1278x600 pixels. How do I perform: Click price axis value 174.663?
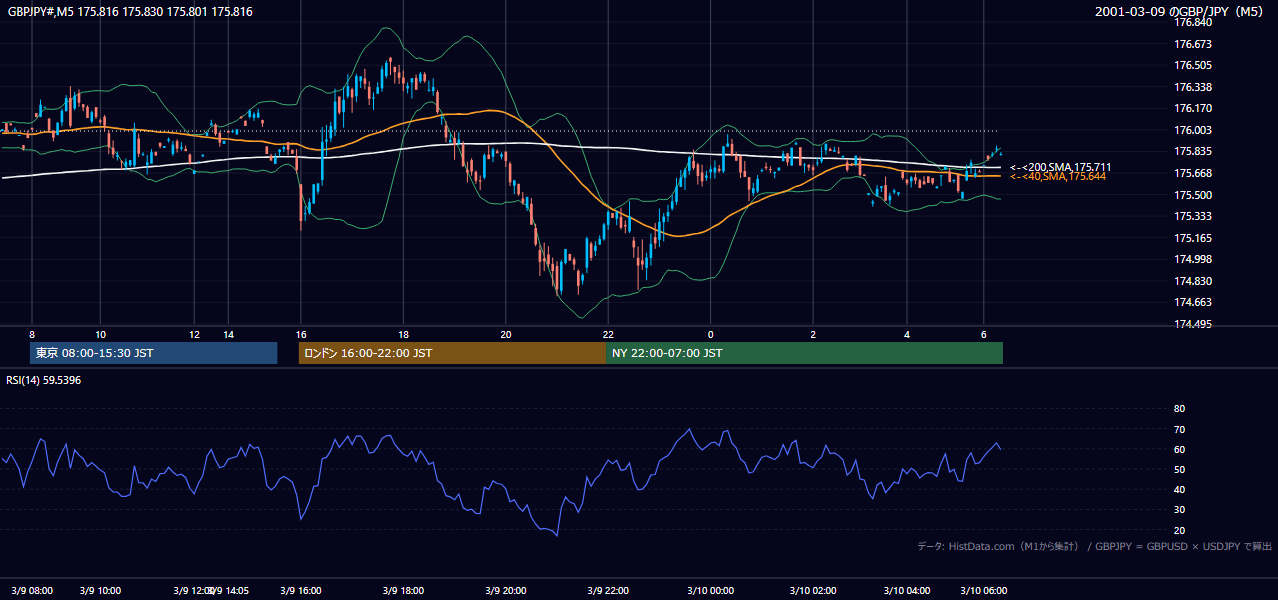click(1194, 302)
